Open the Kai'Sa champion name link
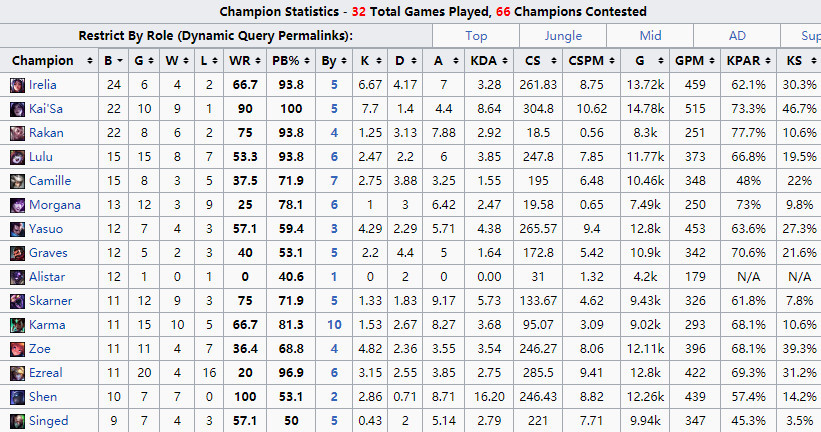Viewport: 821px width, 432px height. tap(46, 109)
